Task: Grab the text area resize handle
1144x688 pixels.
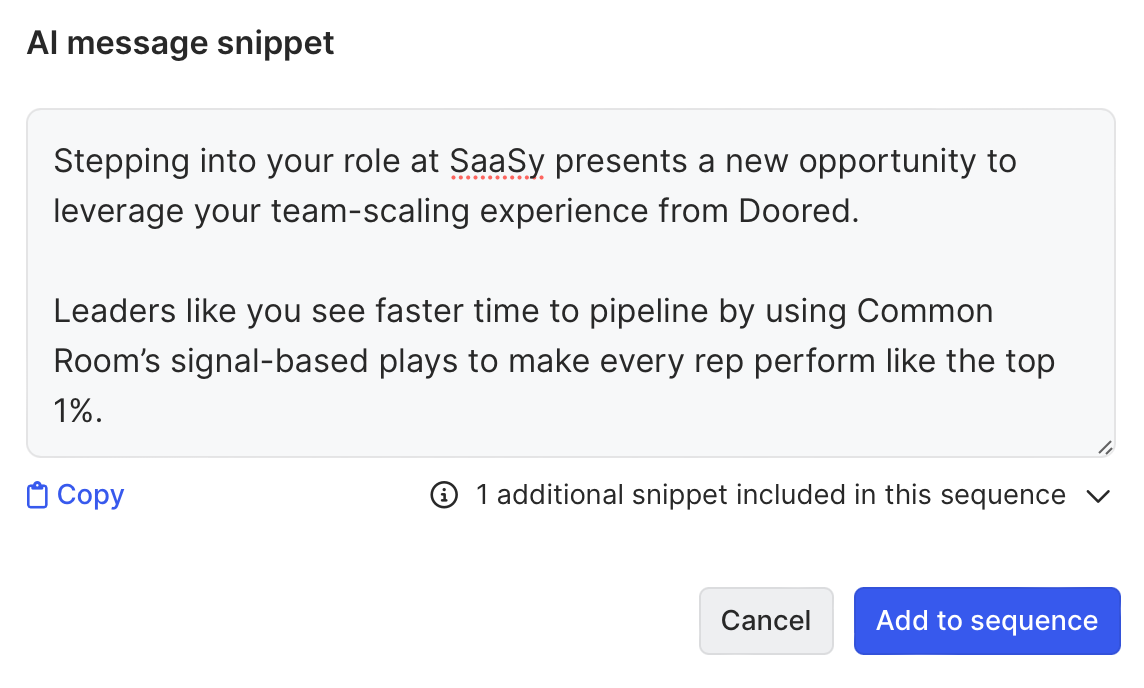Action: 1104,448
